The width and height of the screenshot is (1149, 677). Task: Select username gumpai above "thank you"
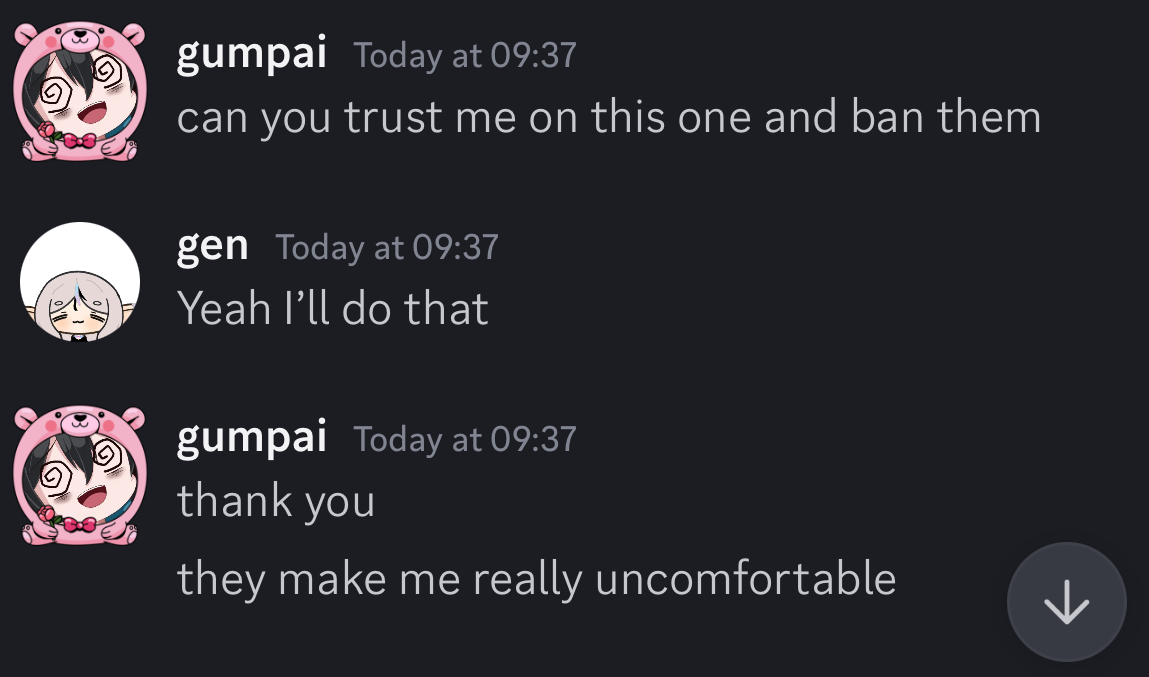pos(251,438)
